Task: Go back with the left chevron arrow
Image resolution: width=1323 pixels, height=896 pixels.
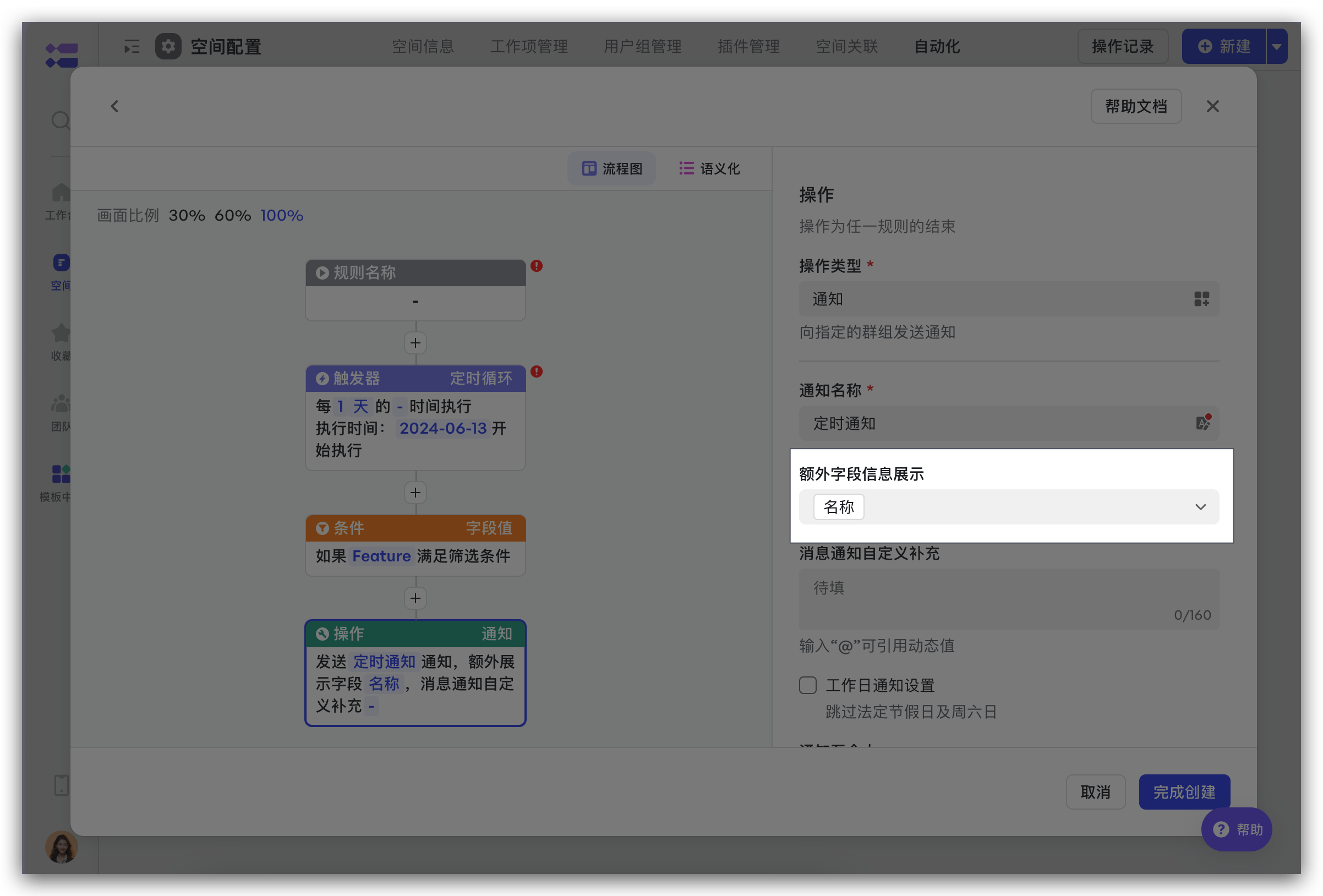Action: pyautogui.click(x=114, y=106)
